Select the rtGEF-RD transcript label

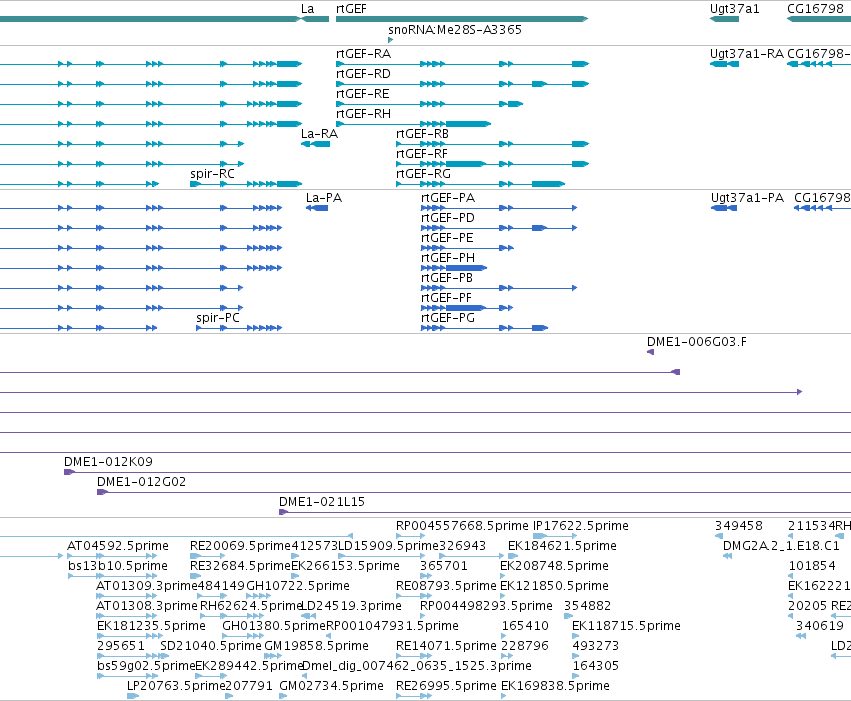click(363, 74)
